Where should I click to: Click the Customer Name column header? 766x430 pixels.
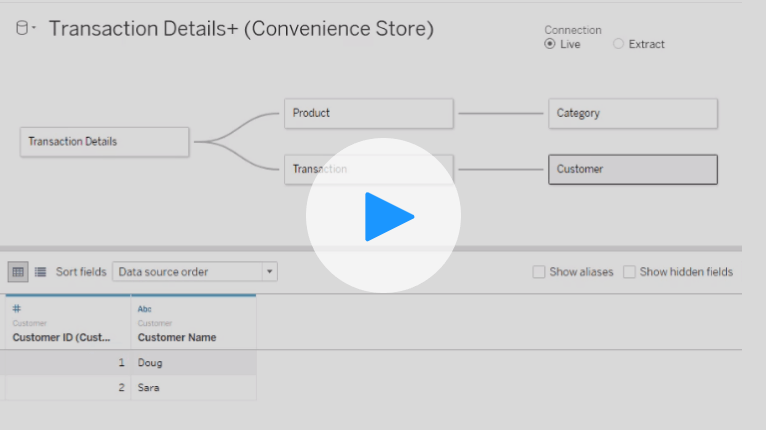tap(177, 338)
